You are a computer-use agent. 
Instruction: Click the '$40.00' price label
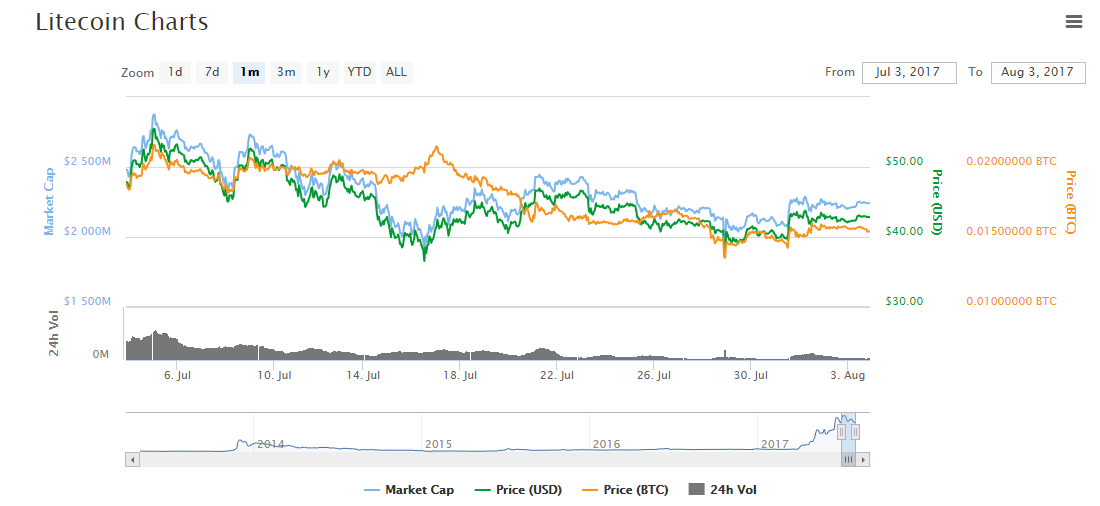(905, 231)
